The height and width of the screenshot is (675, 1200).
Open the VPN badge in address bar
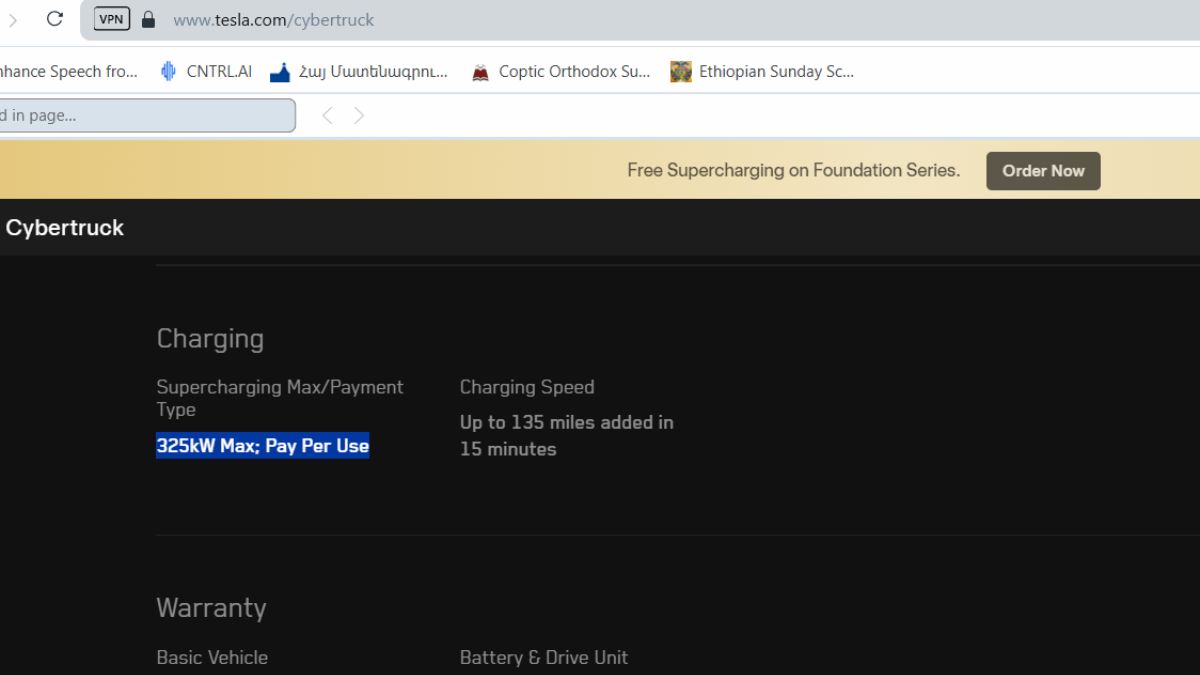click(x=111, y=19)
